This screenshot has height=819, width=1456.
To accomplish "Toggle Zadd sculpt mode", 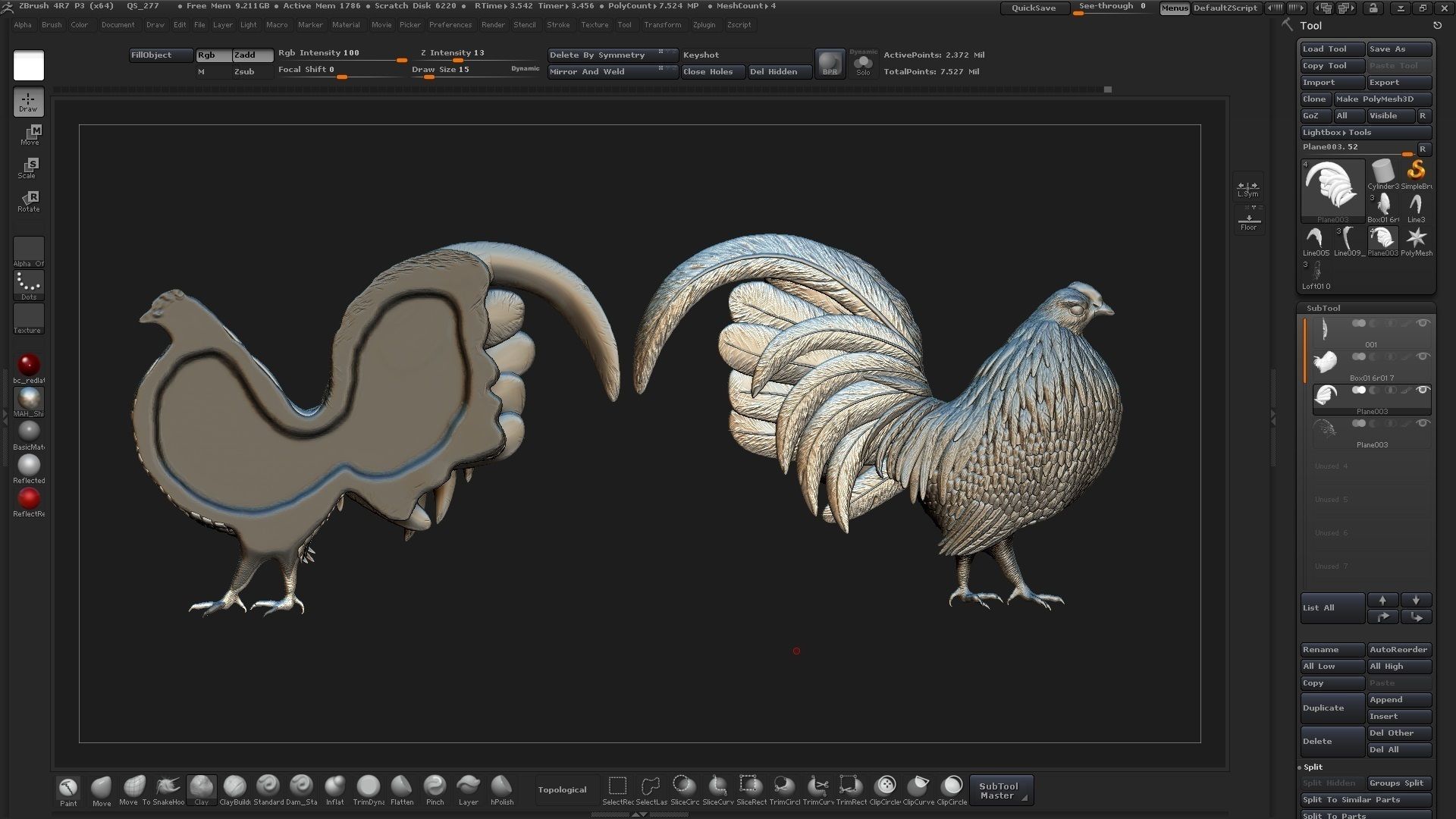I will 253,55.
